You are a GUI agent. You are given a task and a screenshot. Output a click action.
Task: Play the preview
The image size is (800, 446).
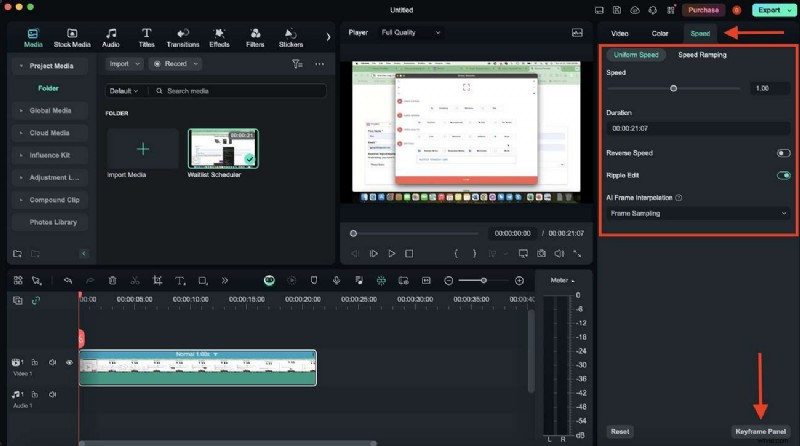click(391, 254)
